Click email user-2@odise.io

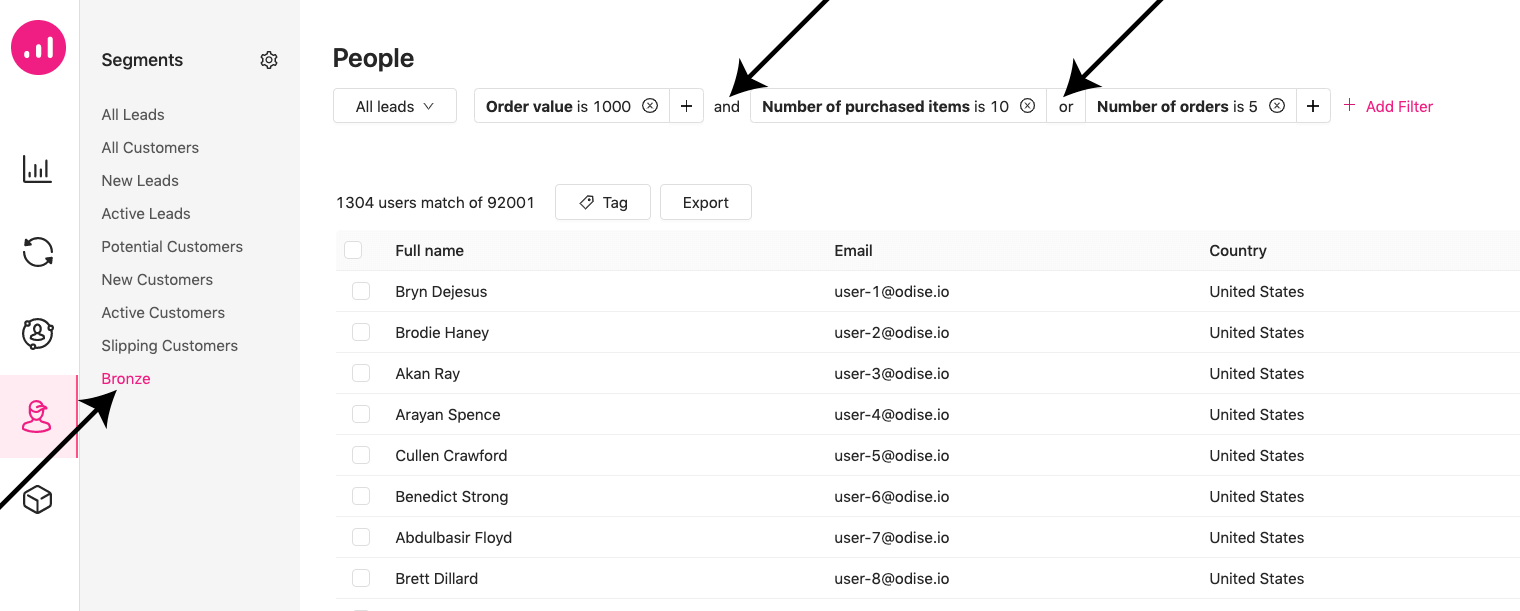coord(892,332)
